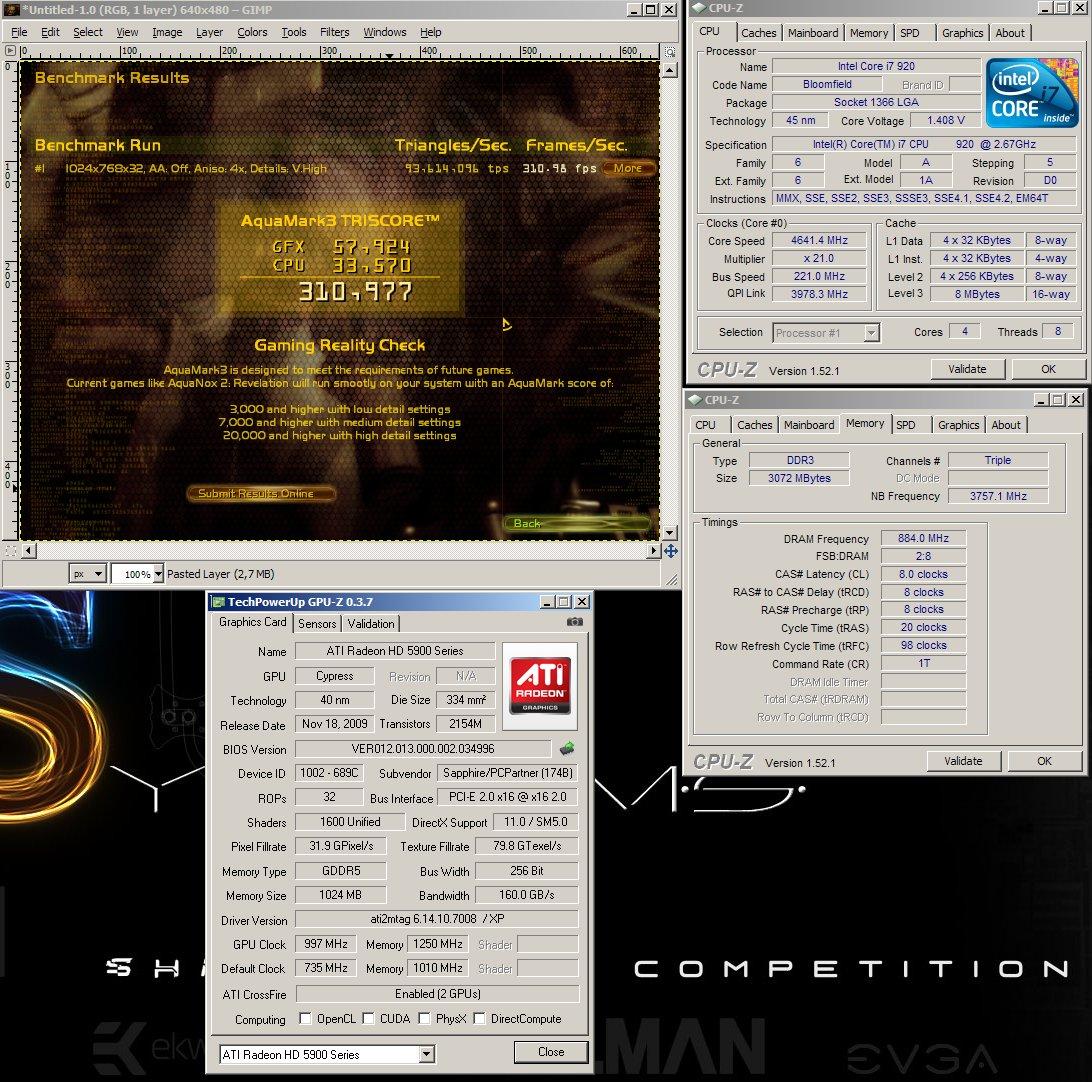Click the Core Speed 4641.4 MHz value
The width and height of the screenshot is (1092, 1082).
tap(819, 240)
